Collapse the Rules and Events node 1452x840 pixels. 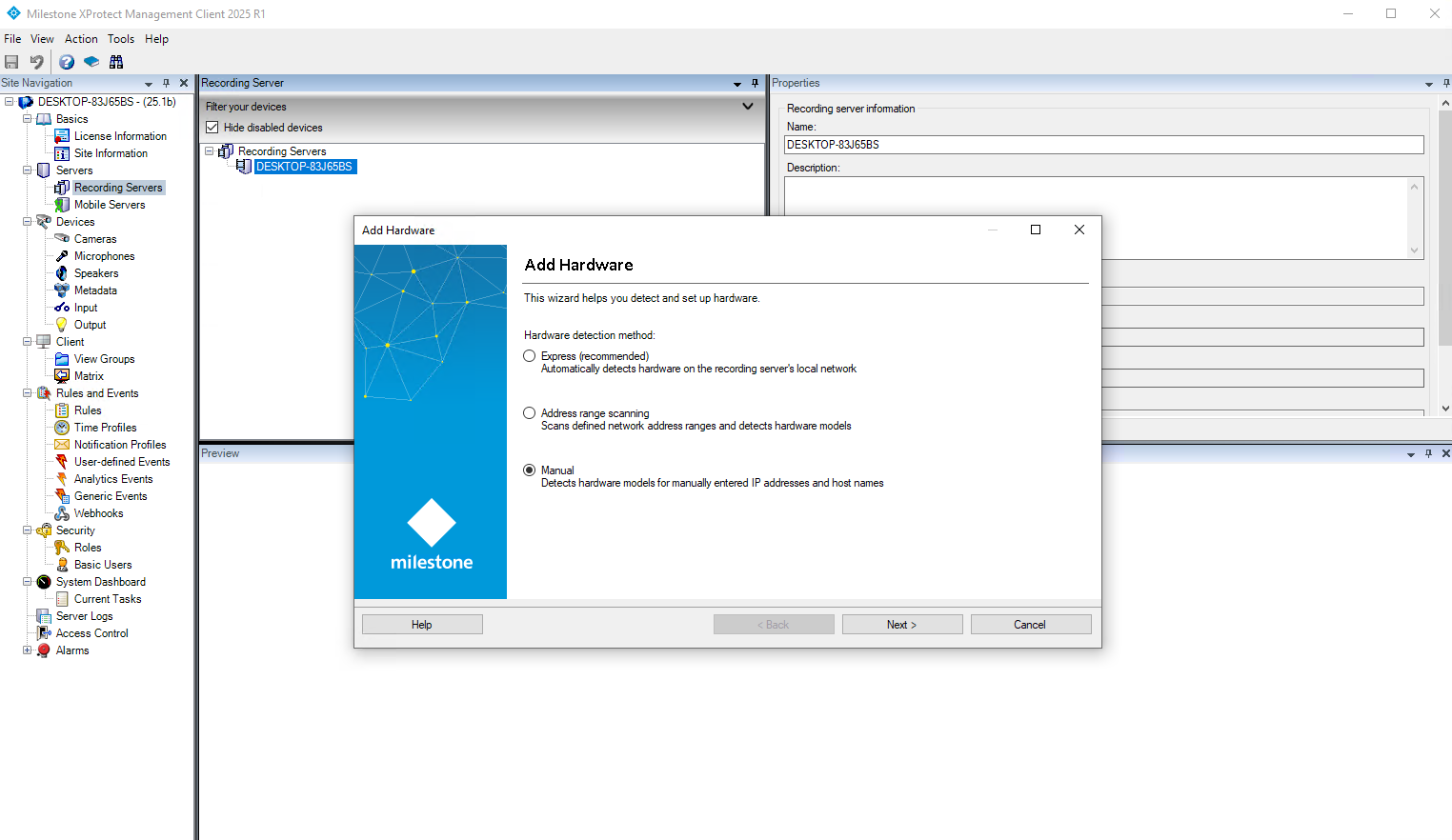point(28,393)
